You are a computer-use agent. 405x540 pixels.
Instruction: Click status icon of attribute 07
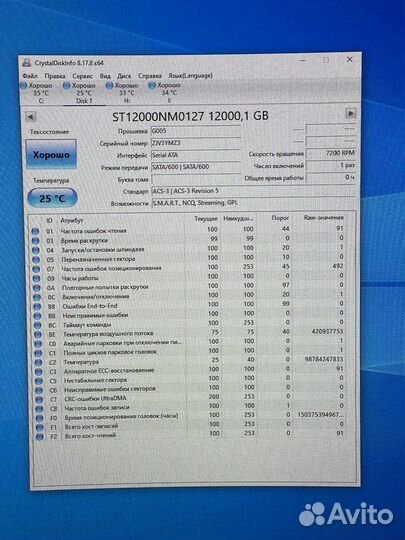tap(36, 269)
